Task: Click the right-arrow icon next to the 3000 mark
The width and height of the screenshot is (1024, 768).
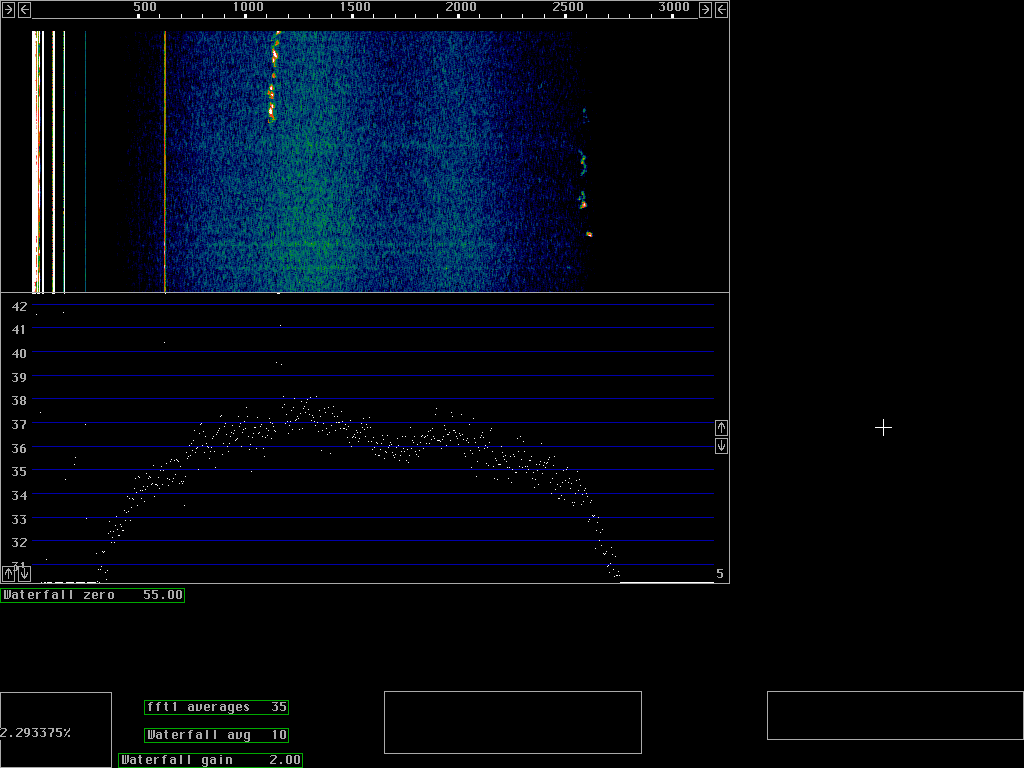Action: pyautogui.click(x=705, y=9)
